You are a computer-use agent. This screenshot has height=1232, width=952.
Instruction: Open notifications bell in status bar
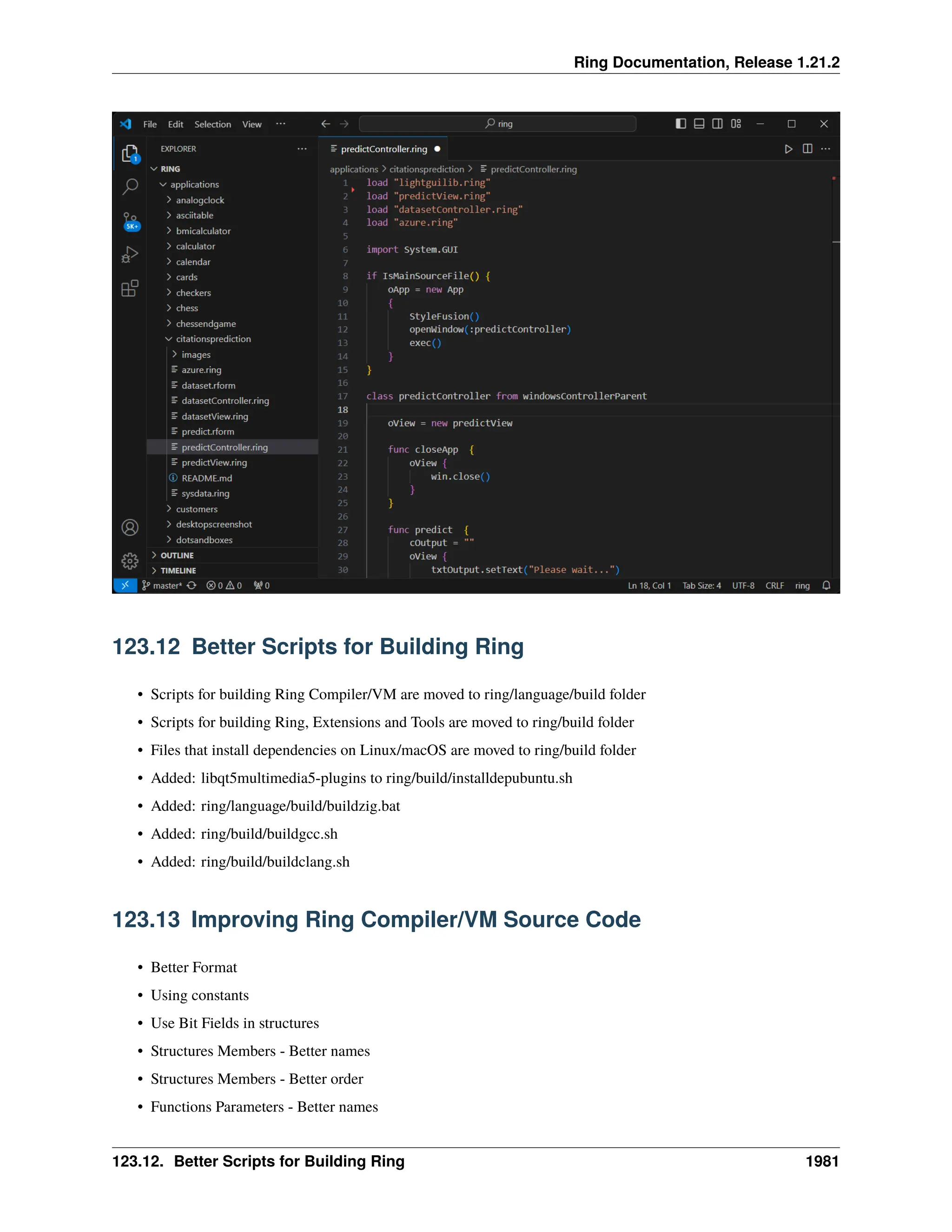tap(826, 585)
